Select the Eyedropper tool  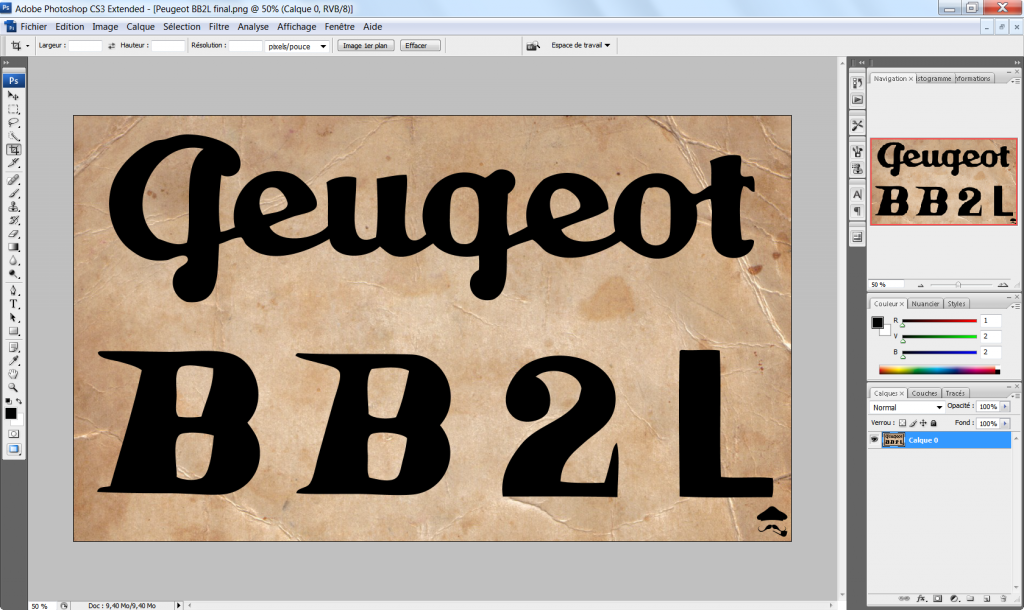click(x=13, y=361)
